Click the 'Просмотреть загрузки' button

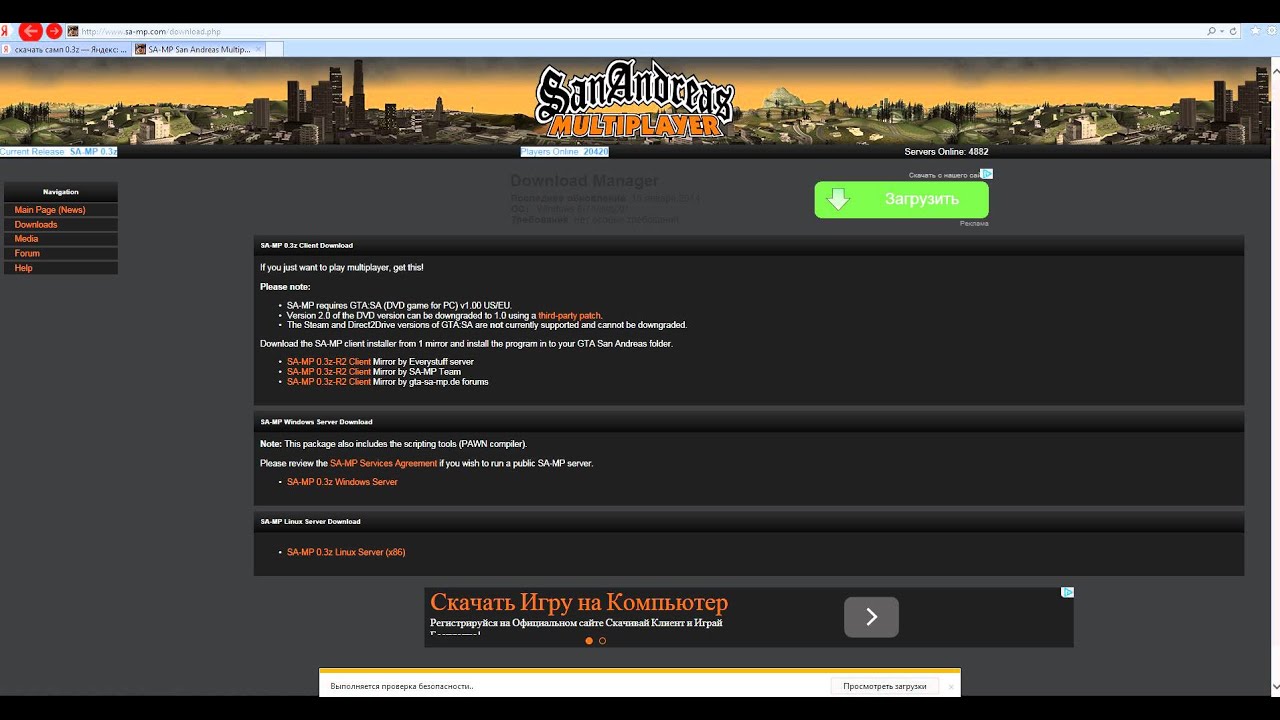[884, 686]
